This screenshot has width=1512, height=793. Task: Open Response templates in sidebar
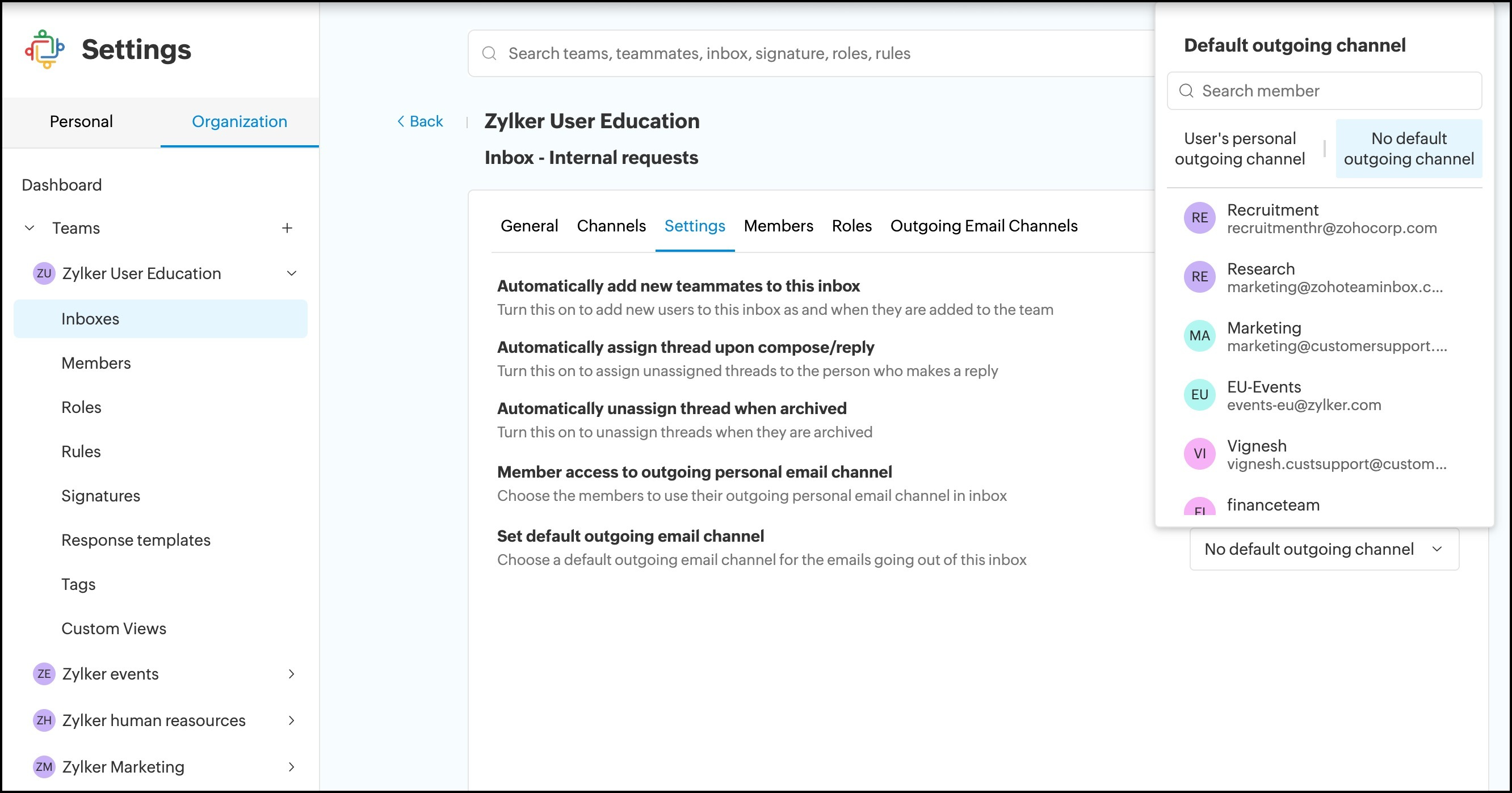[136, 539]
